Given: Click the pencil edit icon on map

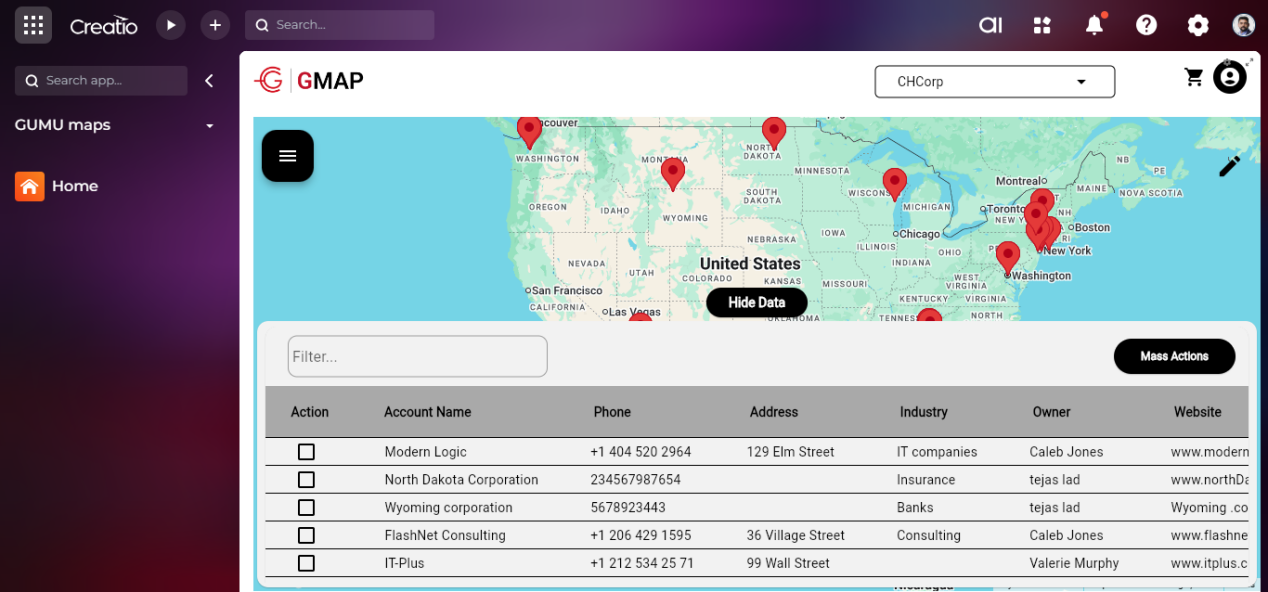Looking at the screenshot, I should [1229, 166].
